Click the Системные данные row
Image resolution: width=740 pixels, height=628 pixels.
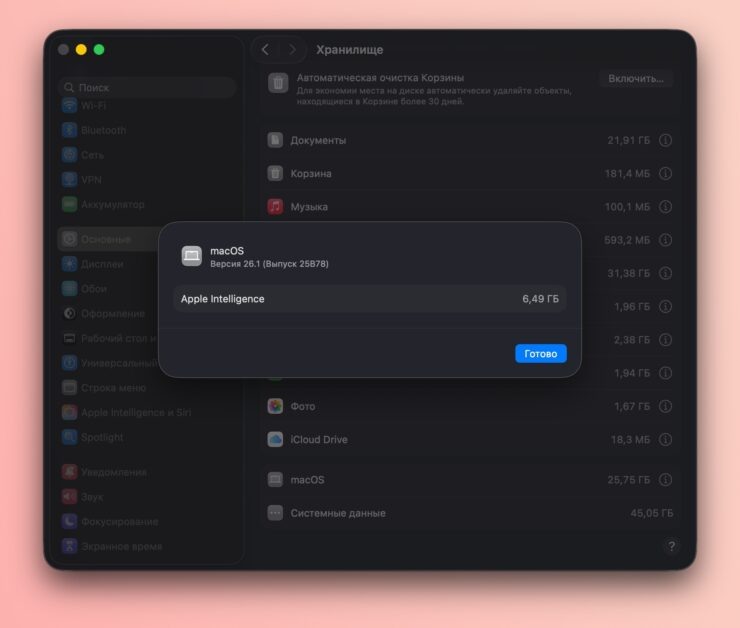470,513
